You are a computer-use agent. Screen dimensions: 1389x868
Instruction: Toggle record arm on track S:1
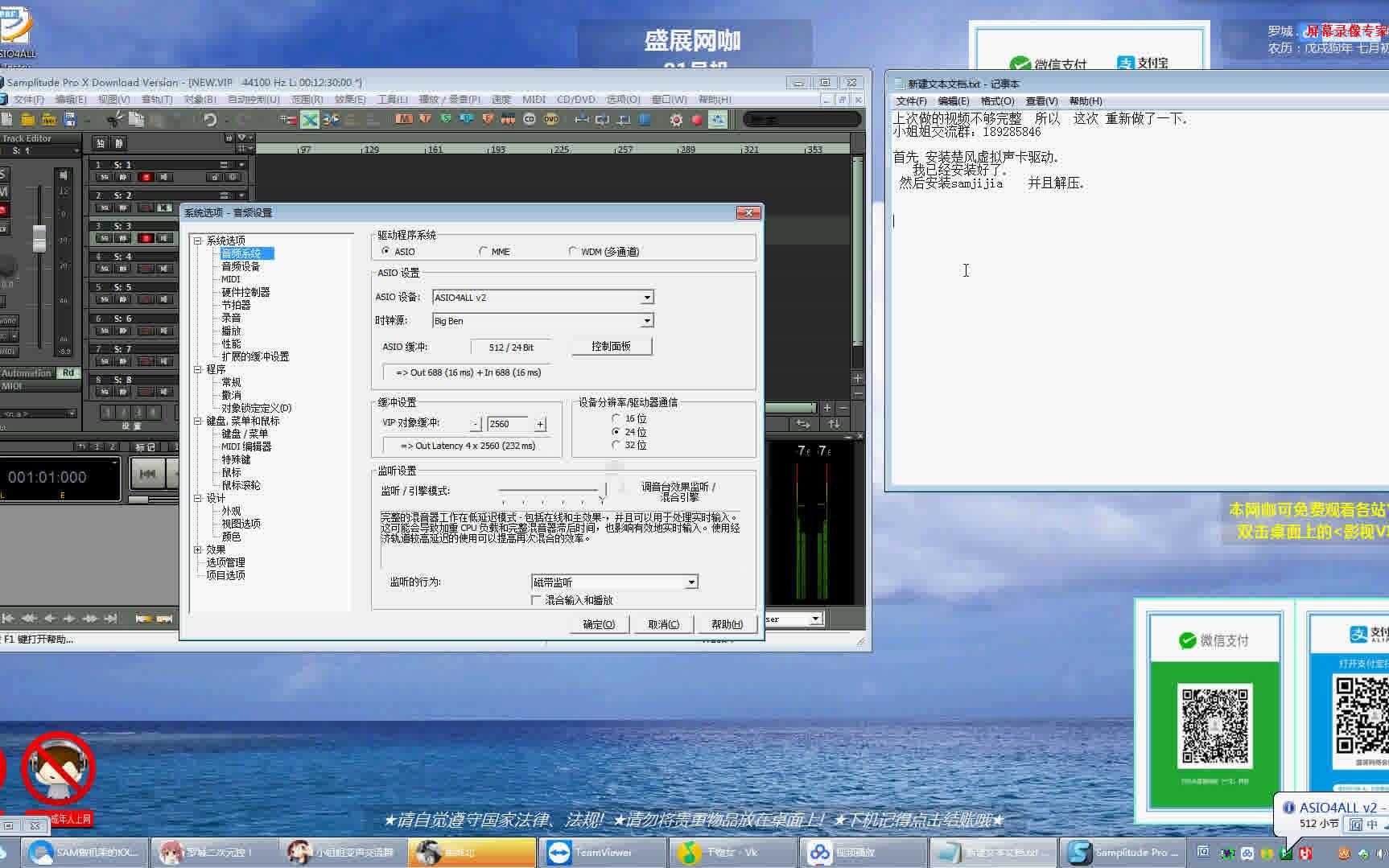click(146, 177)
